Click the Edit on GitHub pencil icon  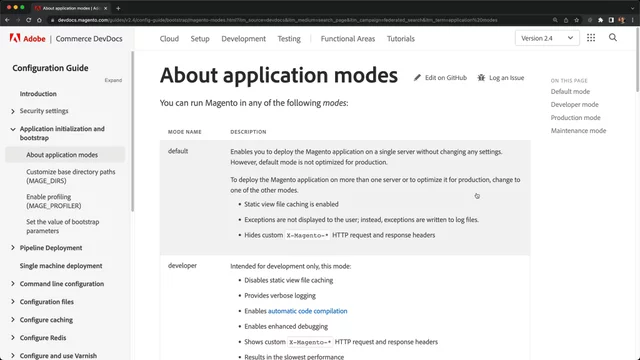417,78
